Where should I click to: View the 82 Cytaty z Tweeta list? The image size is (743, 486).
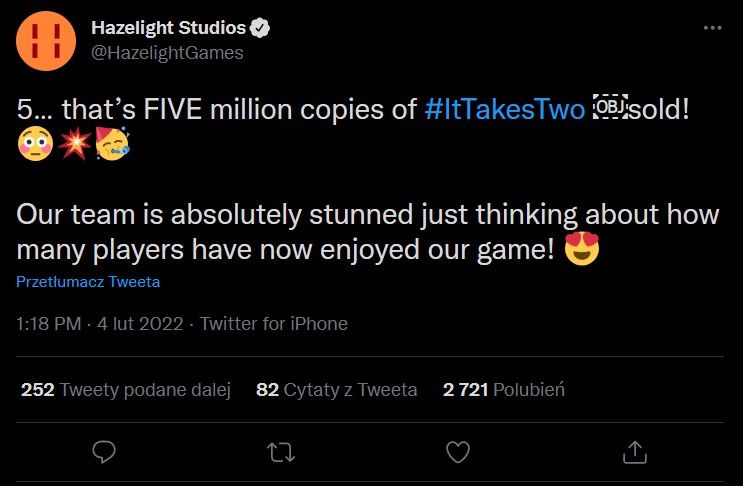pyautogui.click(x=337, y=390)
